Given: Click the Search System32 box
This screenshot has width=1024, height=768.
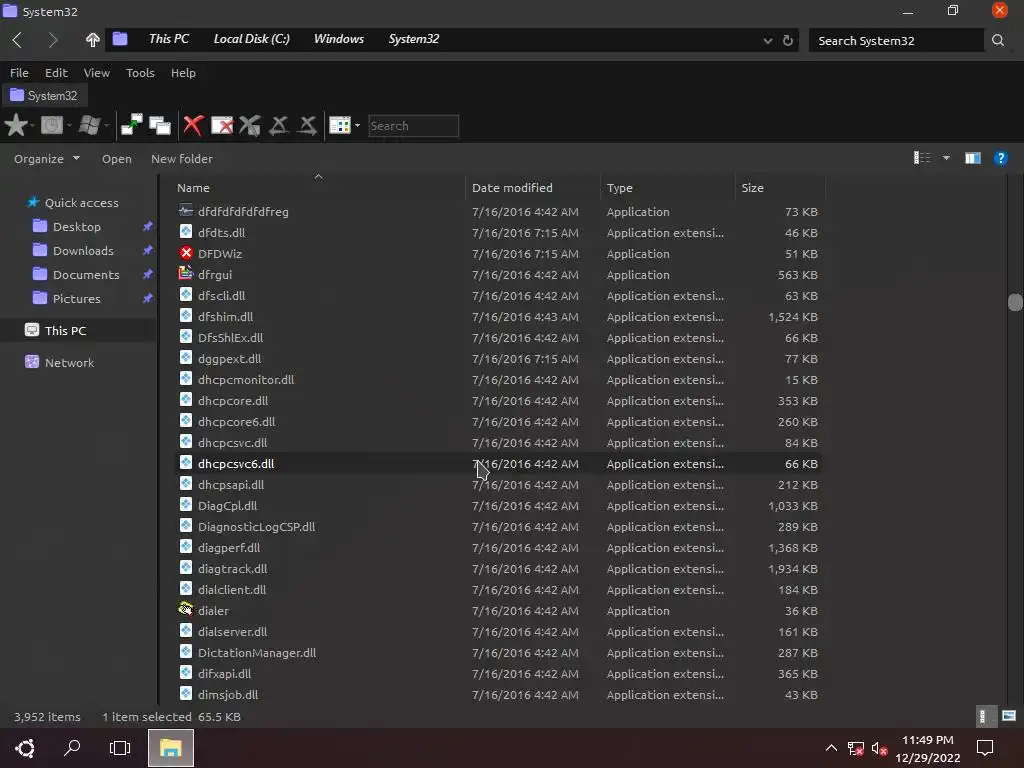Looking at the screenshot, I should [x=895, y=40].
